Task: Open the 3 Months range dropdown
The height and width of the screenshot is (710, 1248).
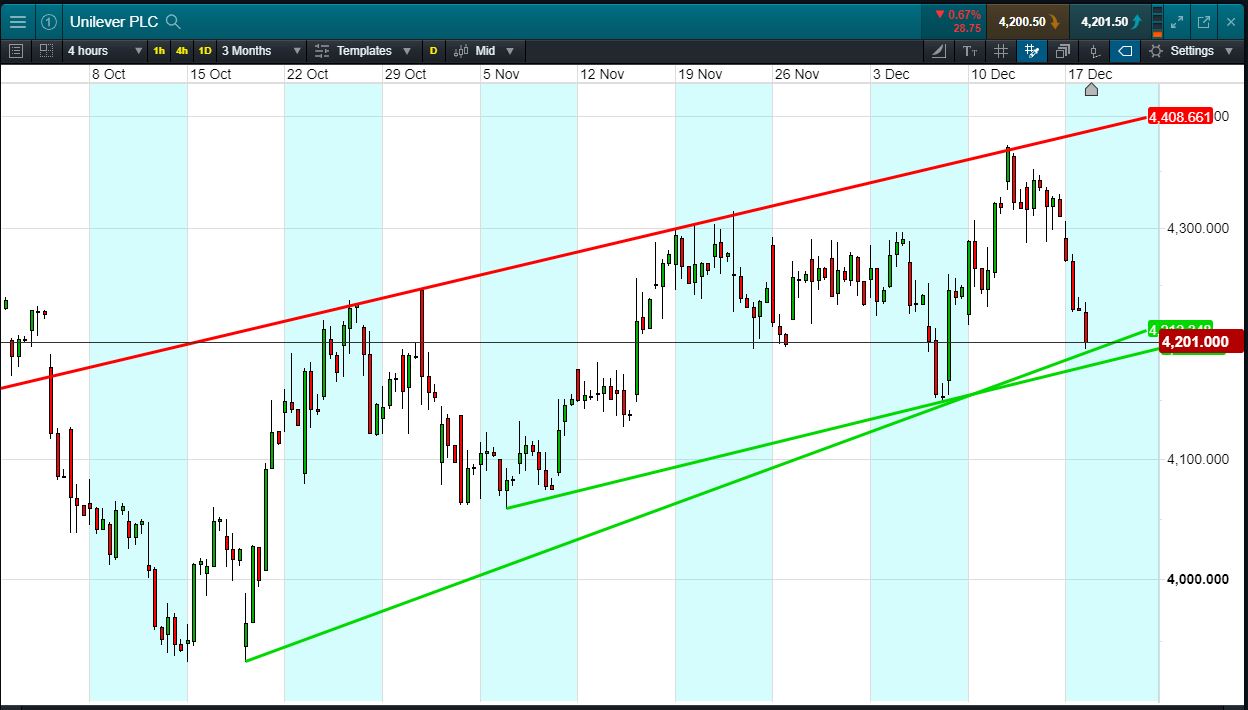Action: click(x=261, y=50)
